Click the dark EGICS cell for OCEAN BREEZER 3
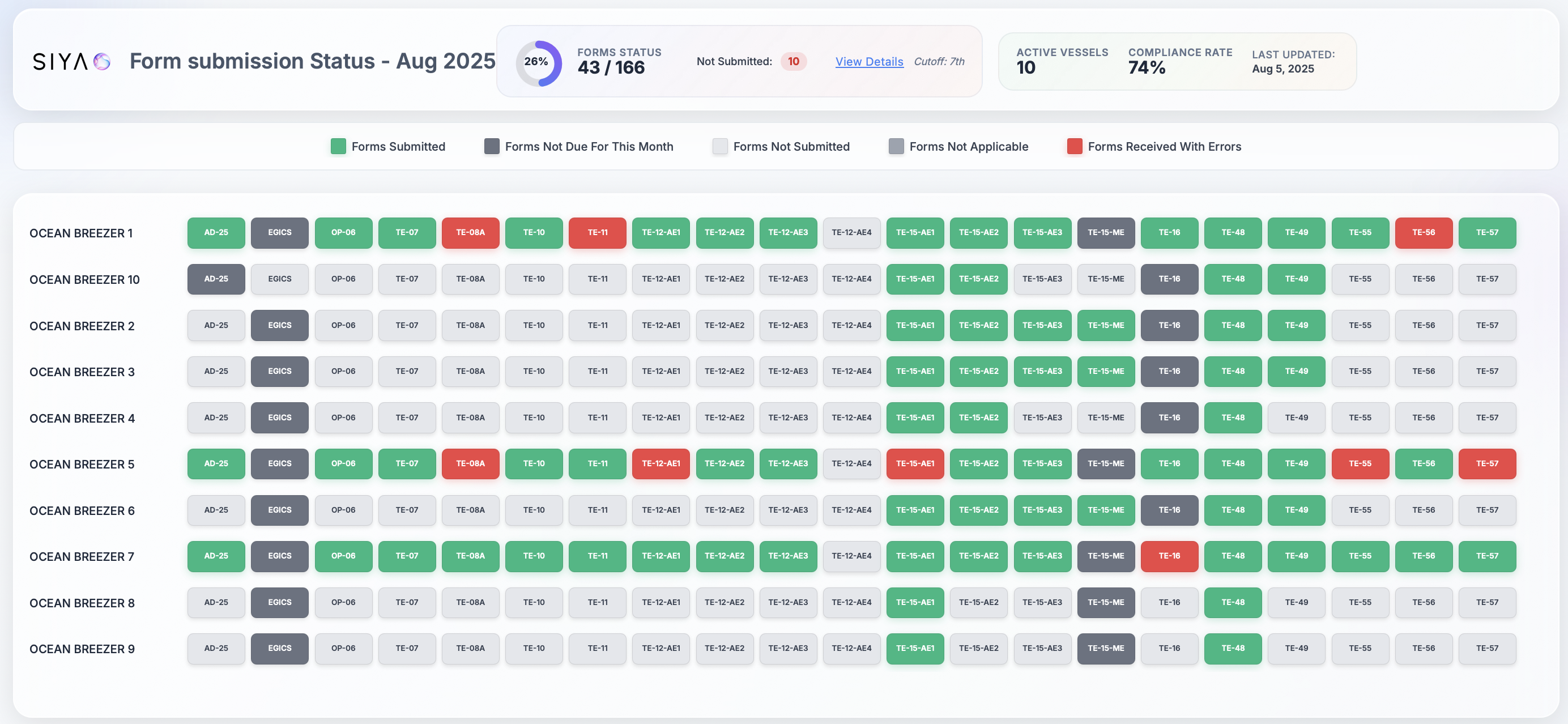1568x724 pixels. (x=279, y=372)
